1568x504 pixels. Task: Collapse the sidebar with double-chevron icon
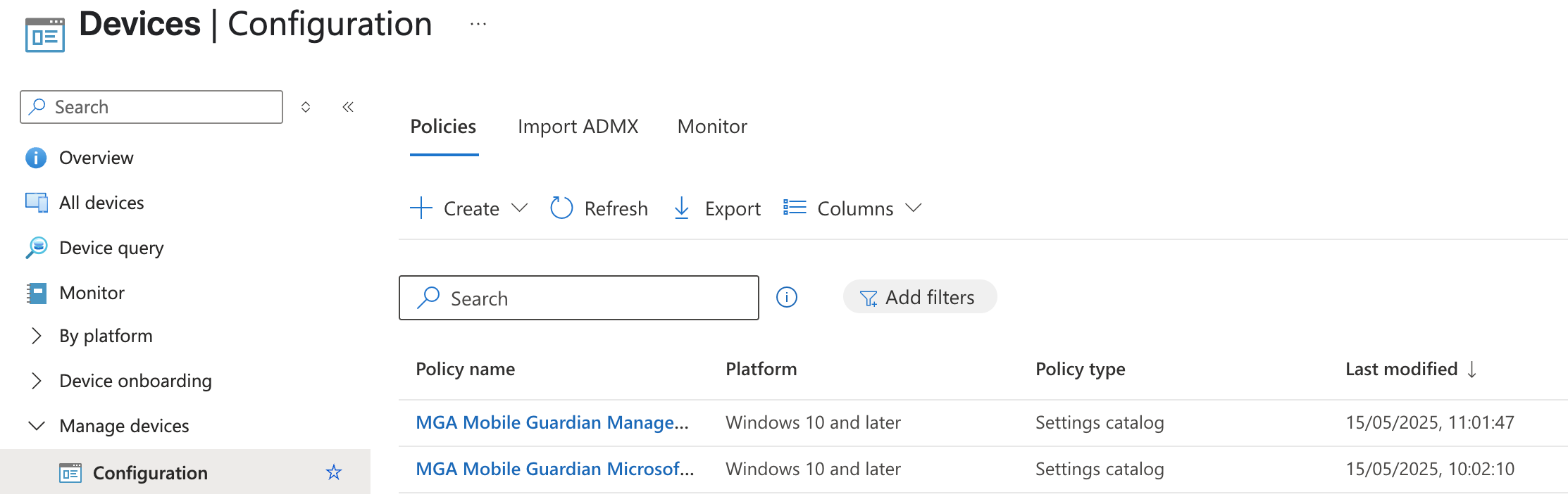pos(348,107)
